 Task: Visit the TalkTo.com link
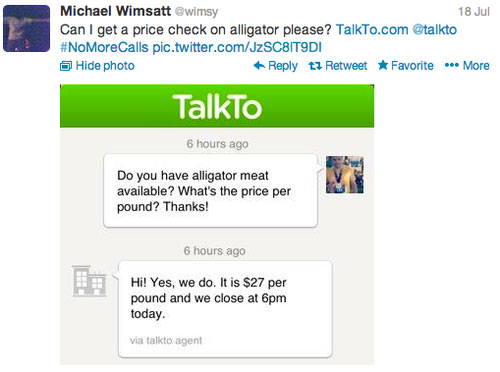point(372,30)
